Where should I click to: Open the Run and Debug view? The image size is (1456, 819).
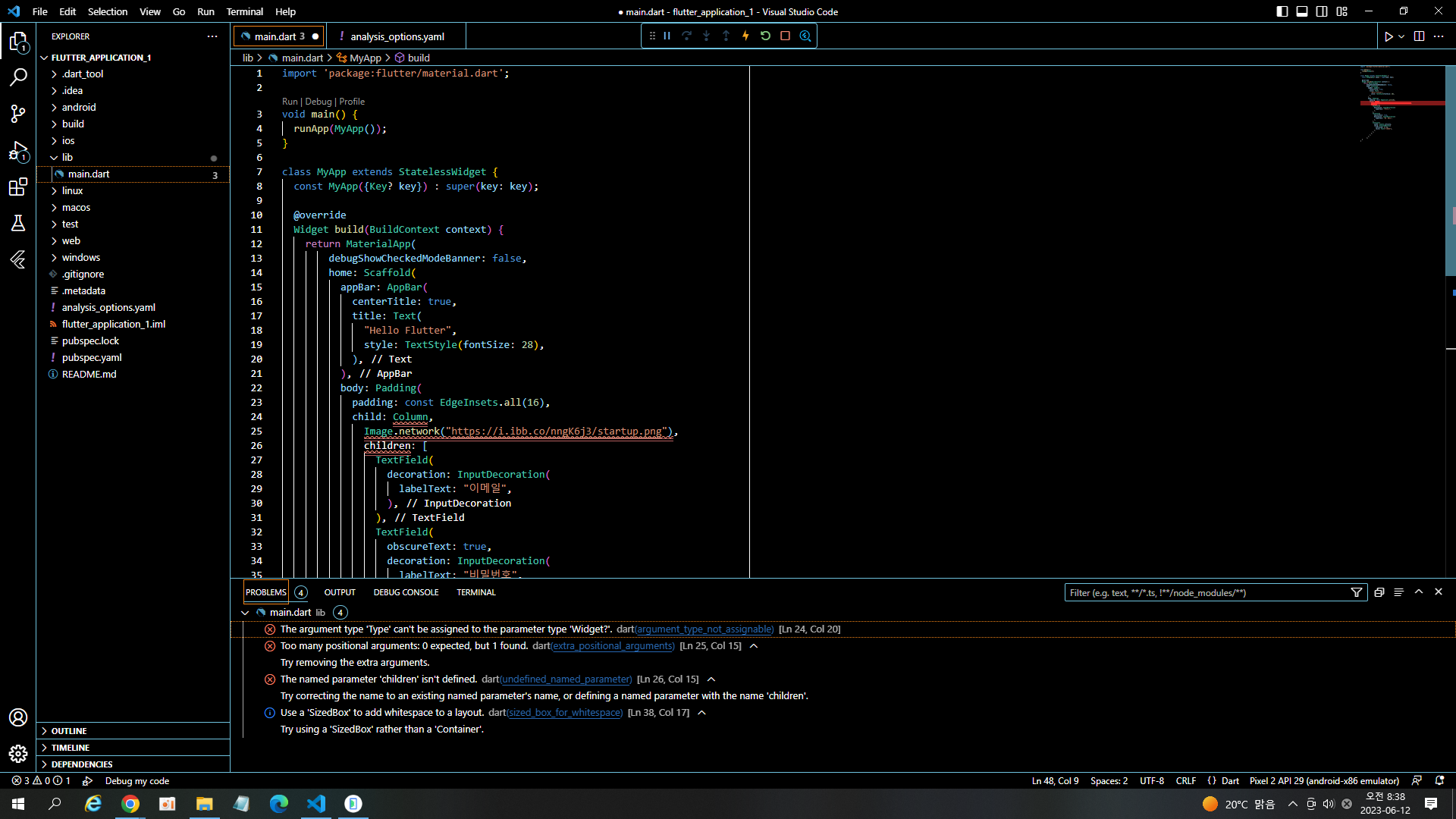pyautogui.click(x=18, y=151)
